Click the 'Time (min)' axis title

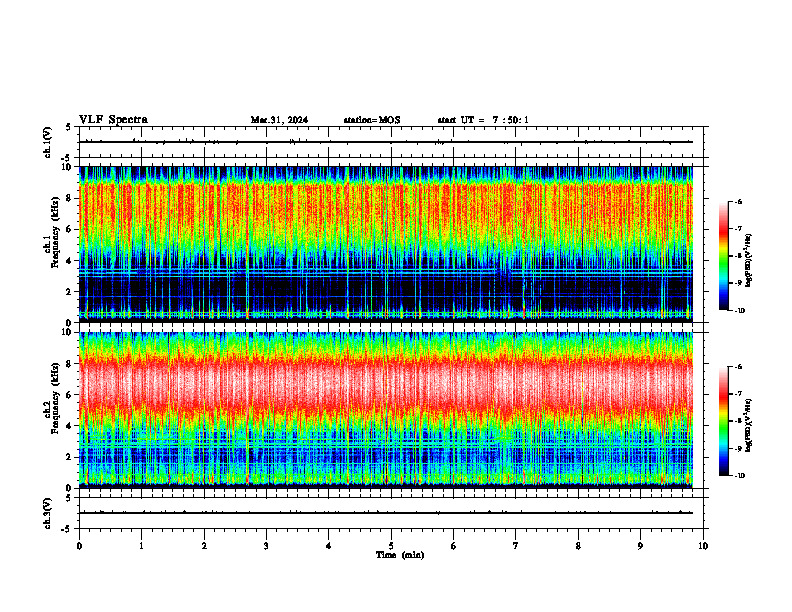coord(400,555)
